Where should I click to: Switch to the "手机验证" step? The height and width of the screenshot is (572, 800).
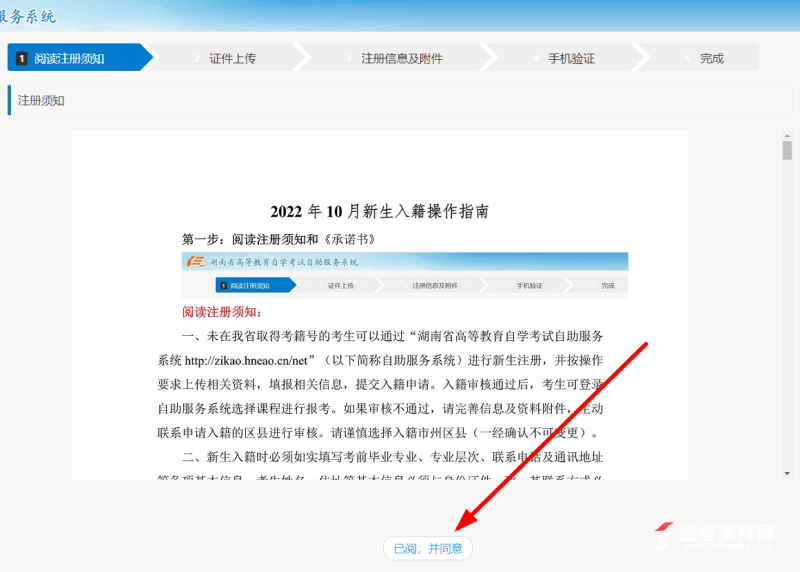(x=571, y=58)
